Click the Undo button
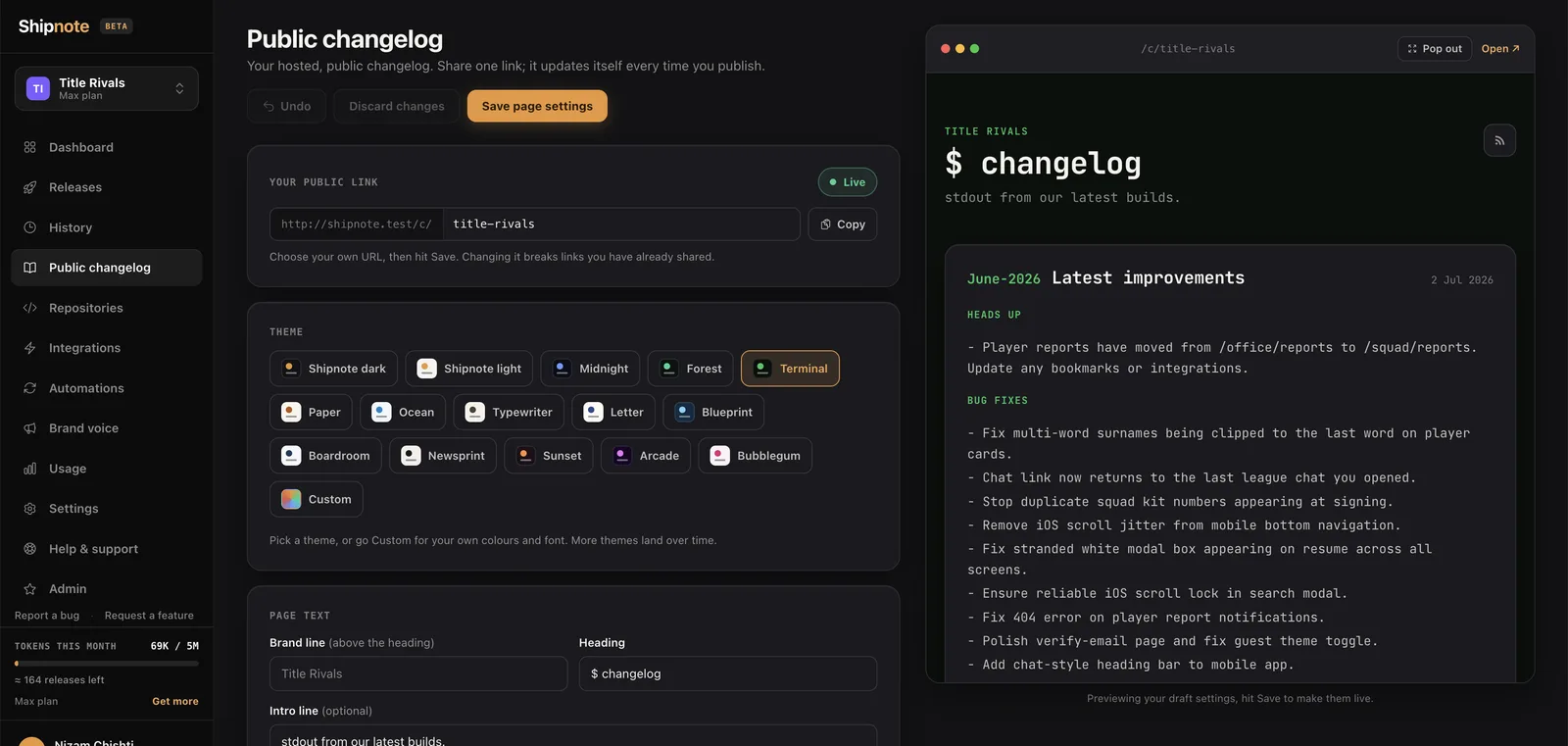Screen dimensions: 1568x746 286,106
